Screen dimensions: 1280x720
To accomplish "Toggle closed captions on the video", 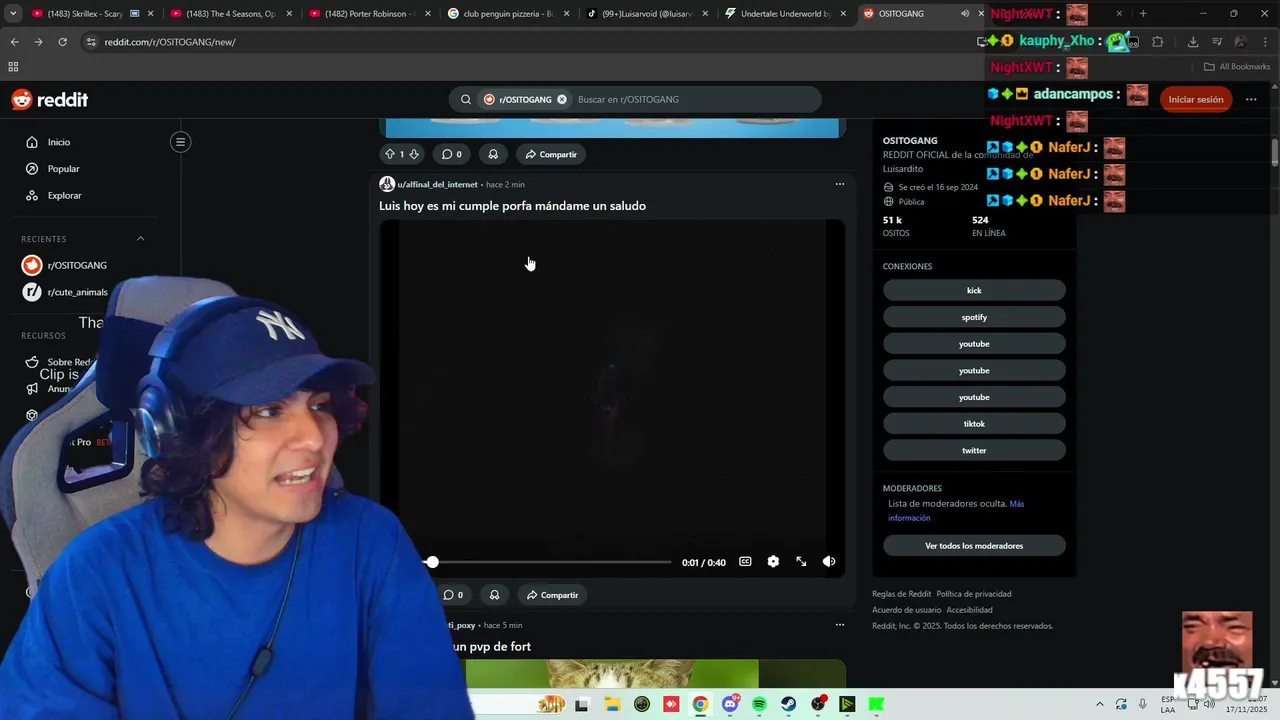I will 745,562.
